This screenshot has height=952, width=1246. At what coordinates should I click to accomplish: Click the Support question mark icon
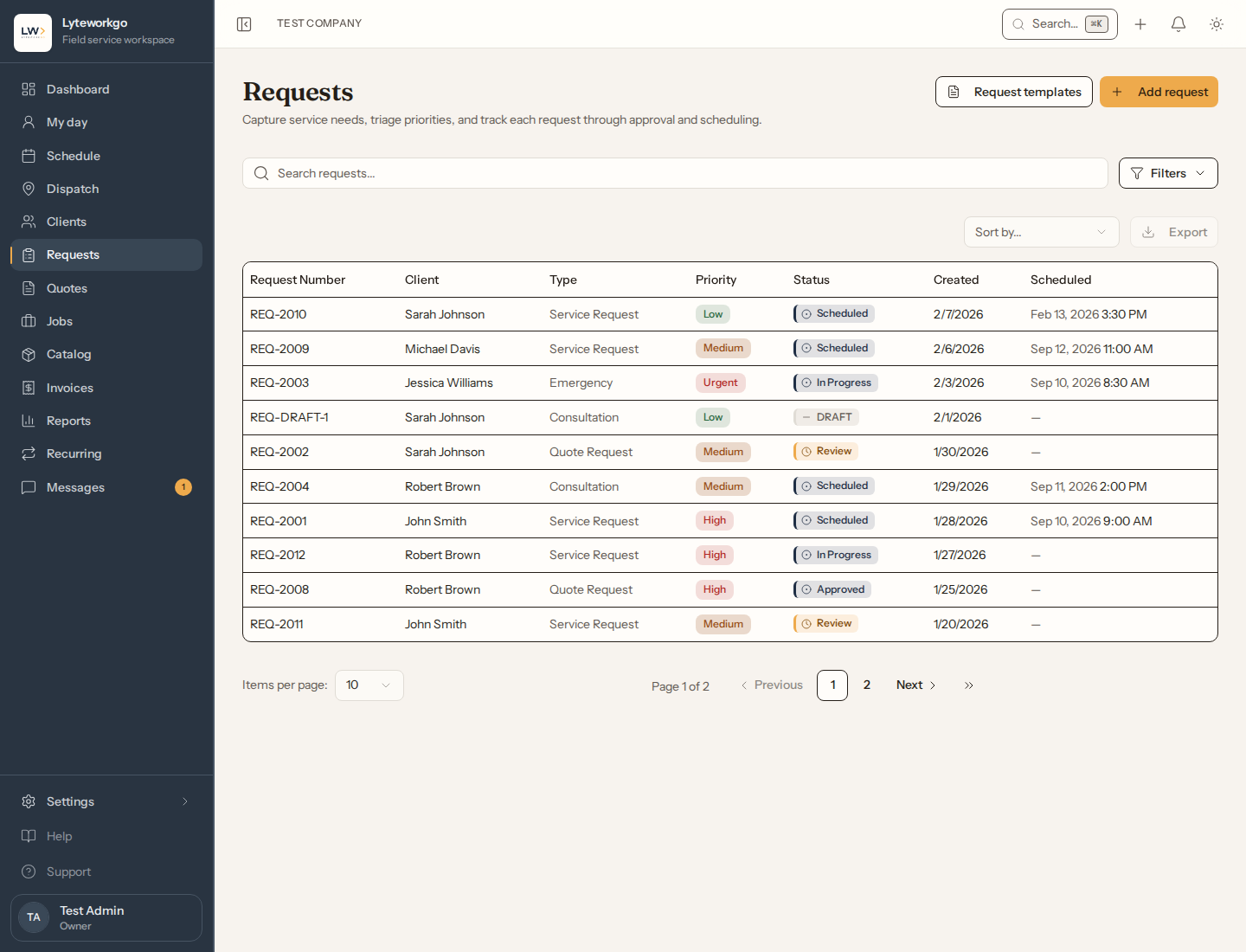pos(29,872)
